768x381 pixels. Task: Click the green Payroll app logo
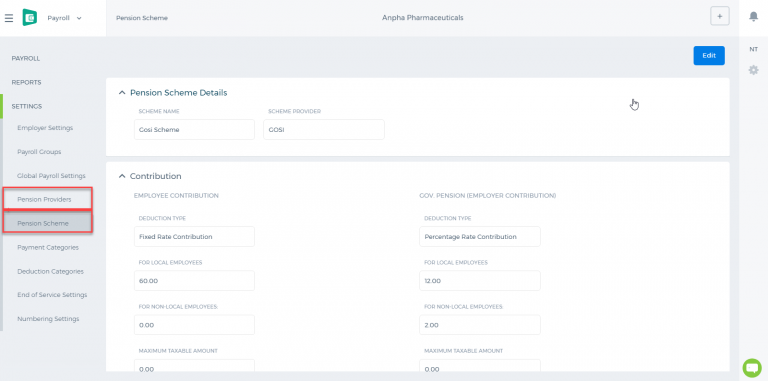[x=30, y=18]
